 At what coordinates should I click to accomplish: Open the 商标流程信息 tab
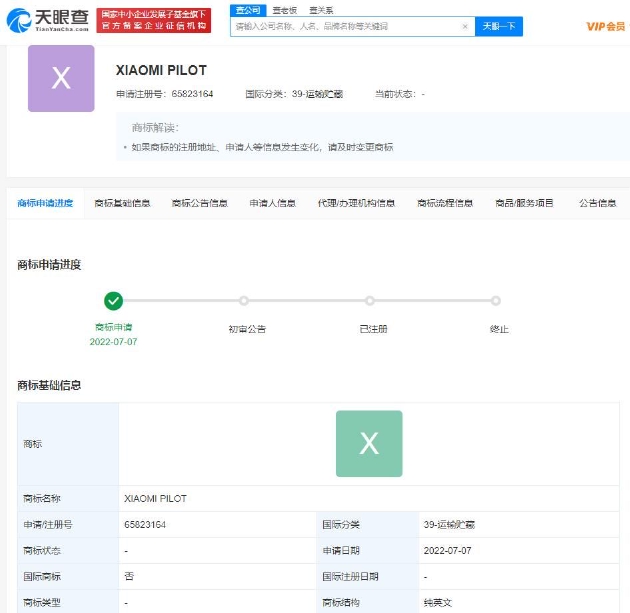445,203
